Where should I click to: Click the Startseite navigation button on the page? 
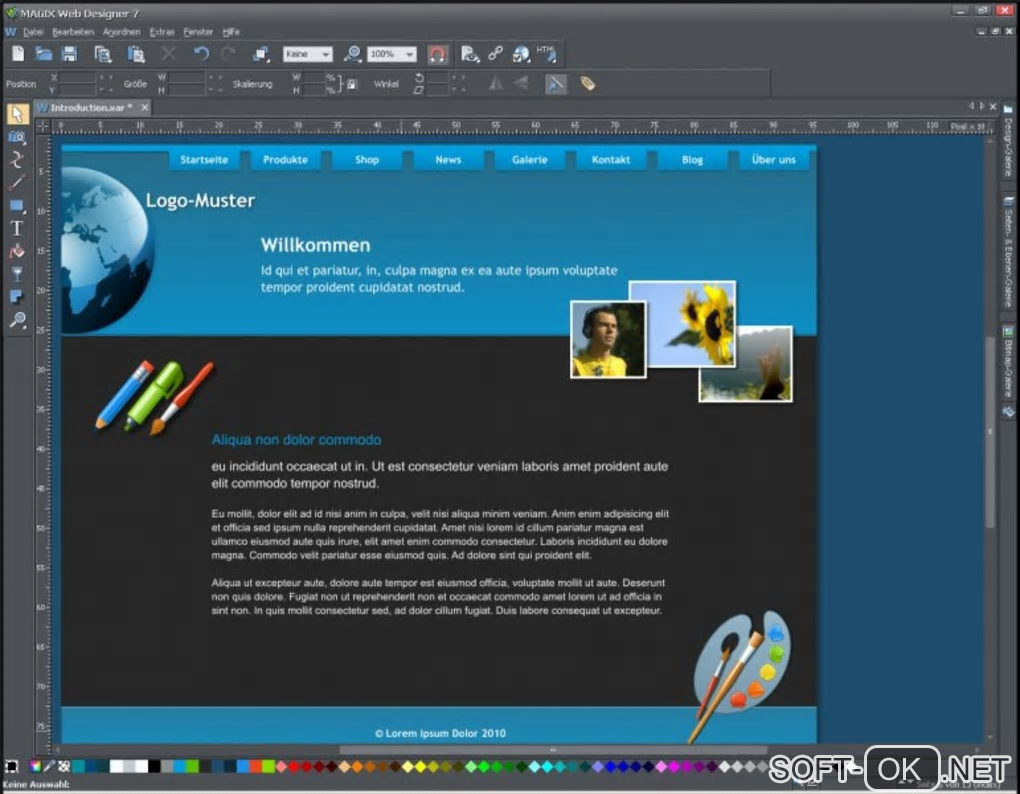pos(204,159)
